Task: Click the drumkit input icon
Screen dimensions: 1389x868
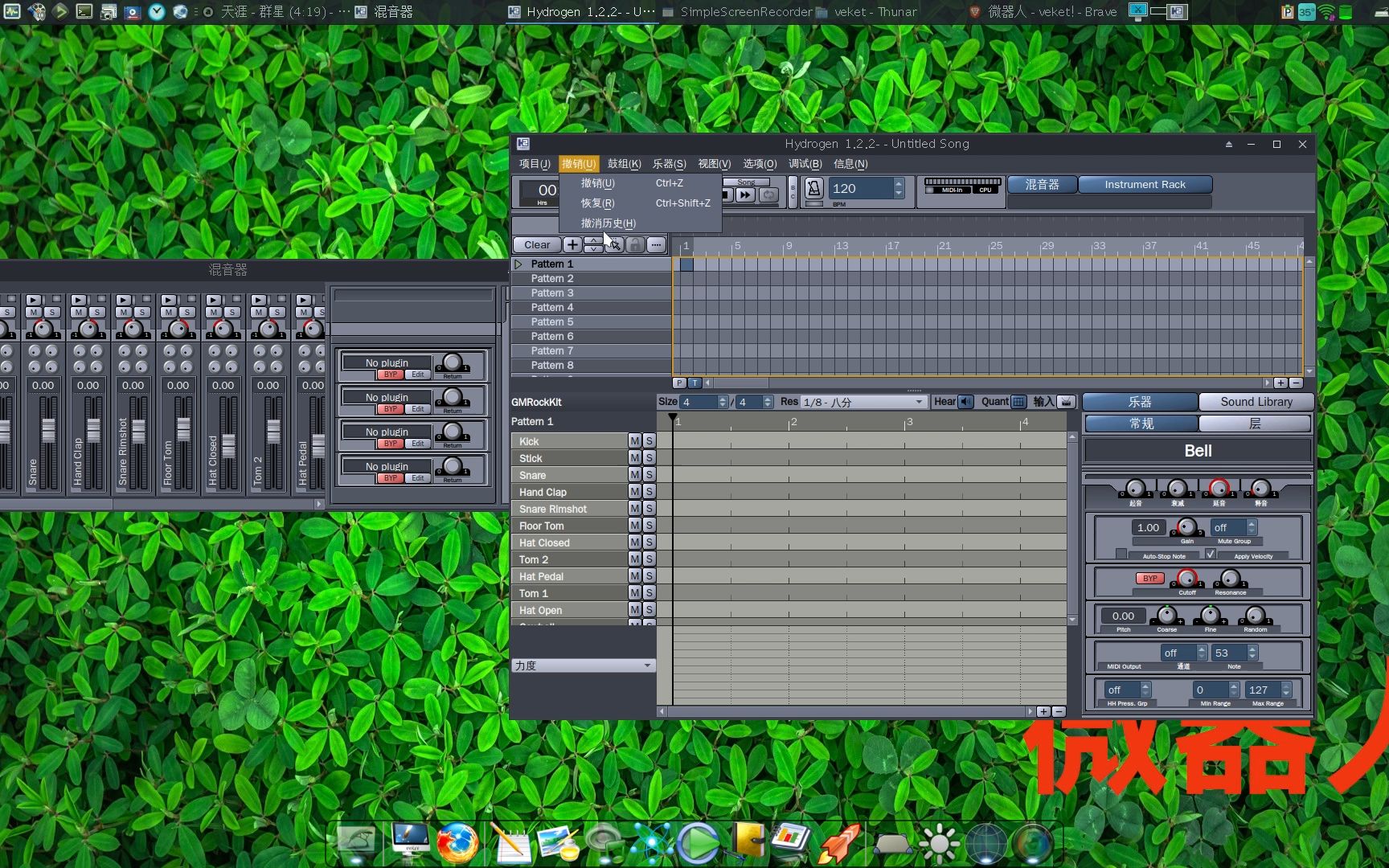Action: pos(1066,402)
